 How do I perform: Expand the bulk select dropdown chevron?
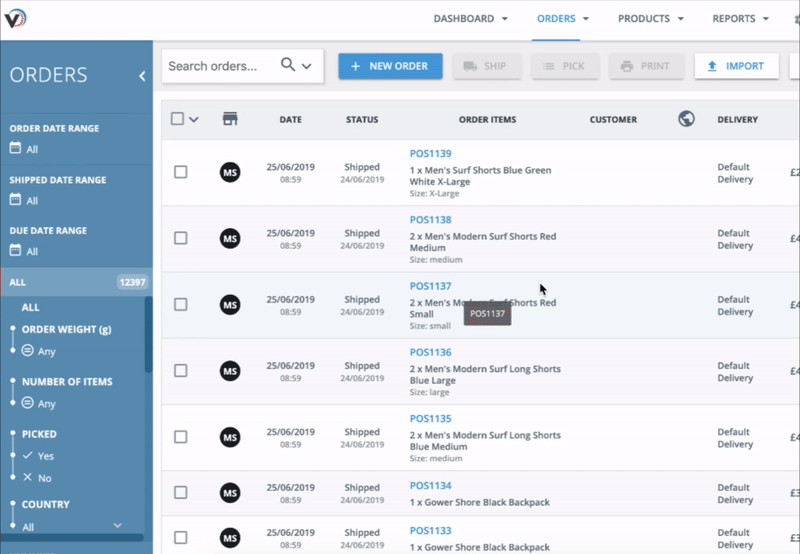[x=194, y=119]
